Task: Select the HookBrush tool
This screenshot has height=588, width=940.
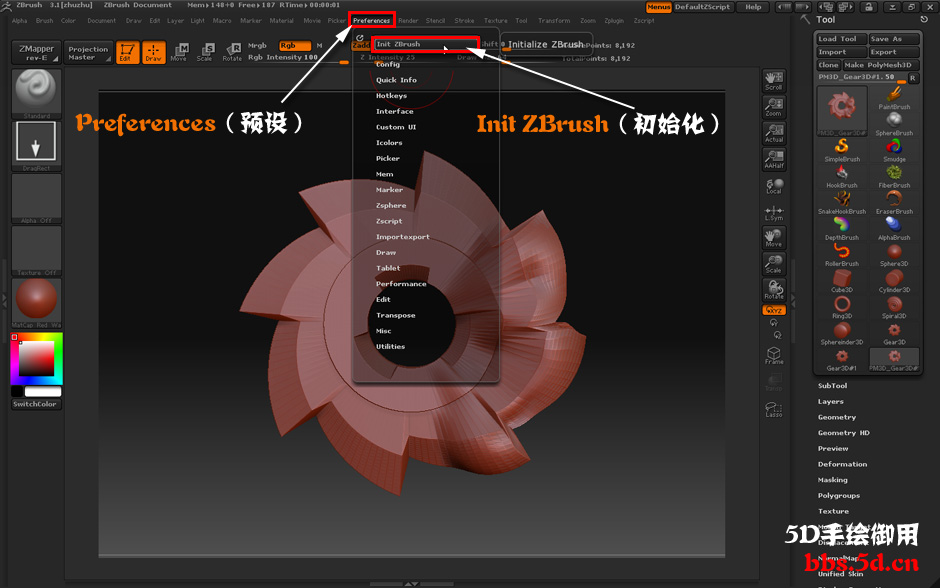Action: coord(842,176)
